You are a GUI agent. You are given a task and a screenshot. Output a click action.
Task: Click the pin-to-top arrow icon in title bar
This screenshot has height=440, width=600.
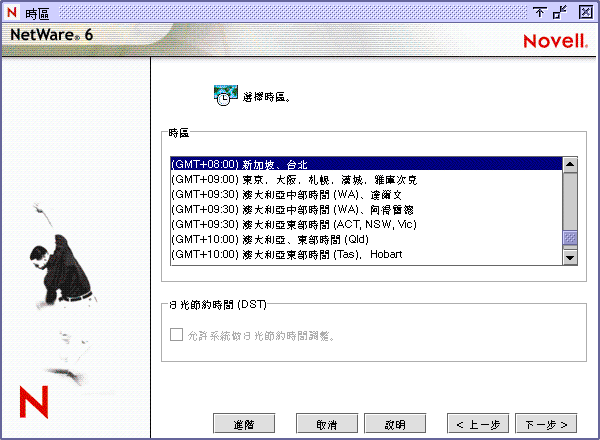[540, 13]
